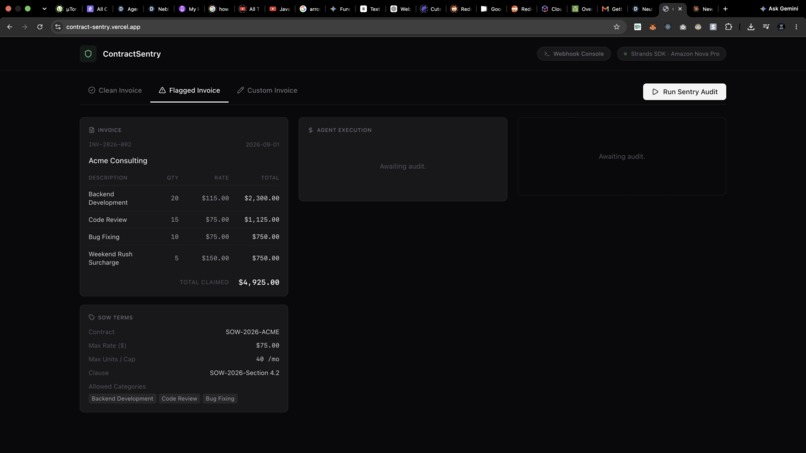Click the Weekend Rush Surcharge line item
Screen dimensions: 806x453
pyautogui.click(x=110, y=258)
